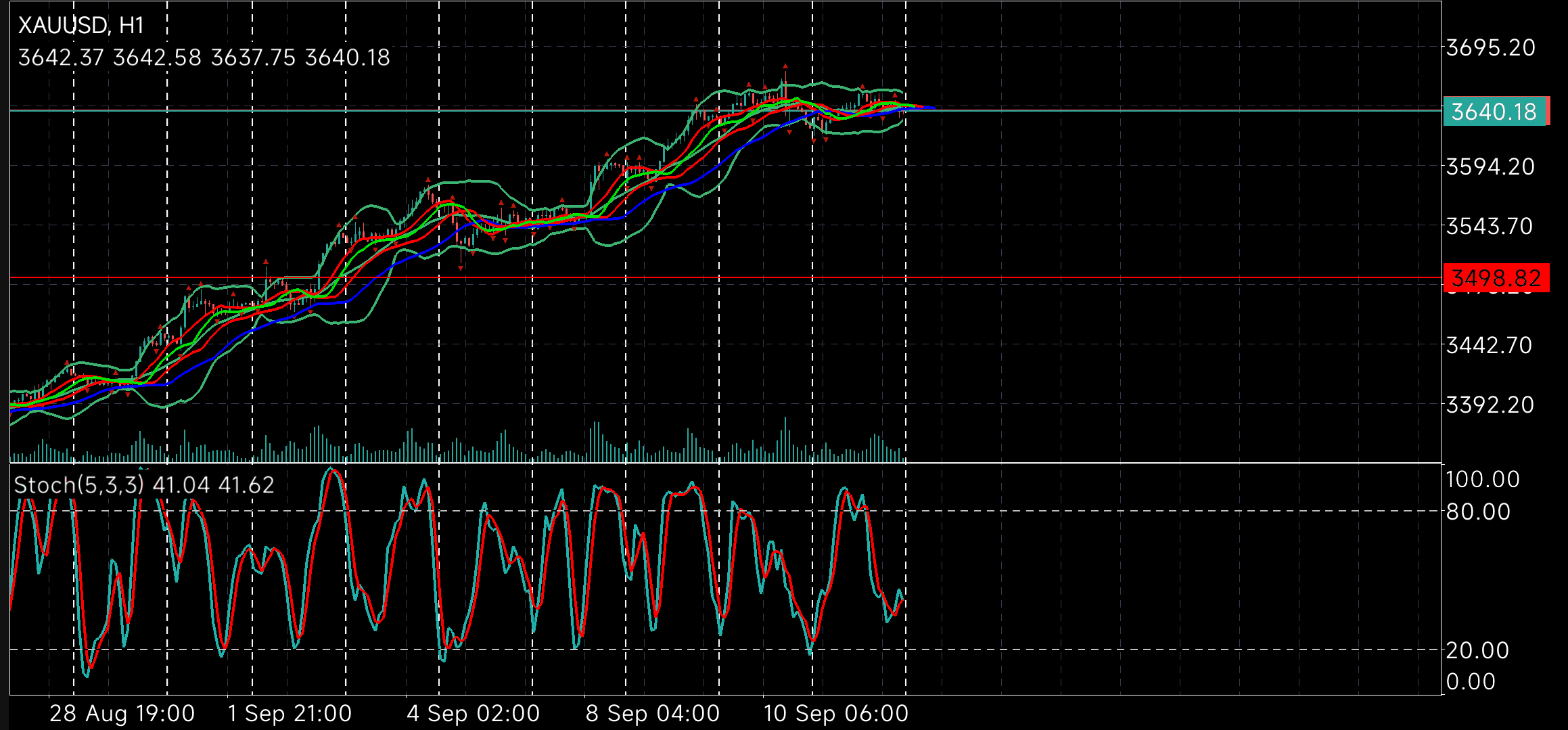
Task: Select the teal 3640.18 current price tag
Action: (x=1496, y=112)
